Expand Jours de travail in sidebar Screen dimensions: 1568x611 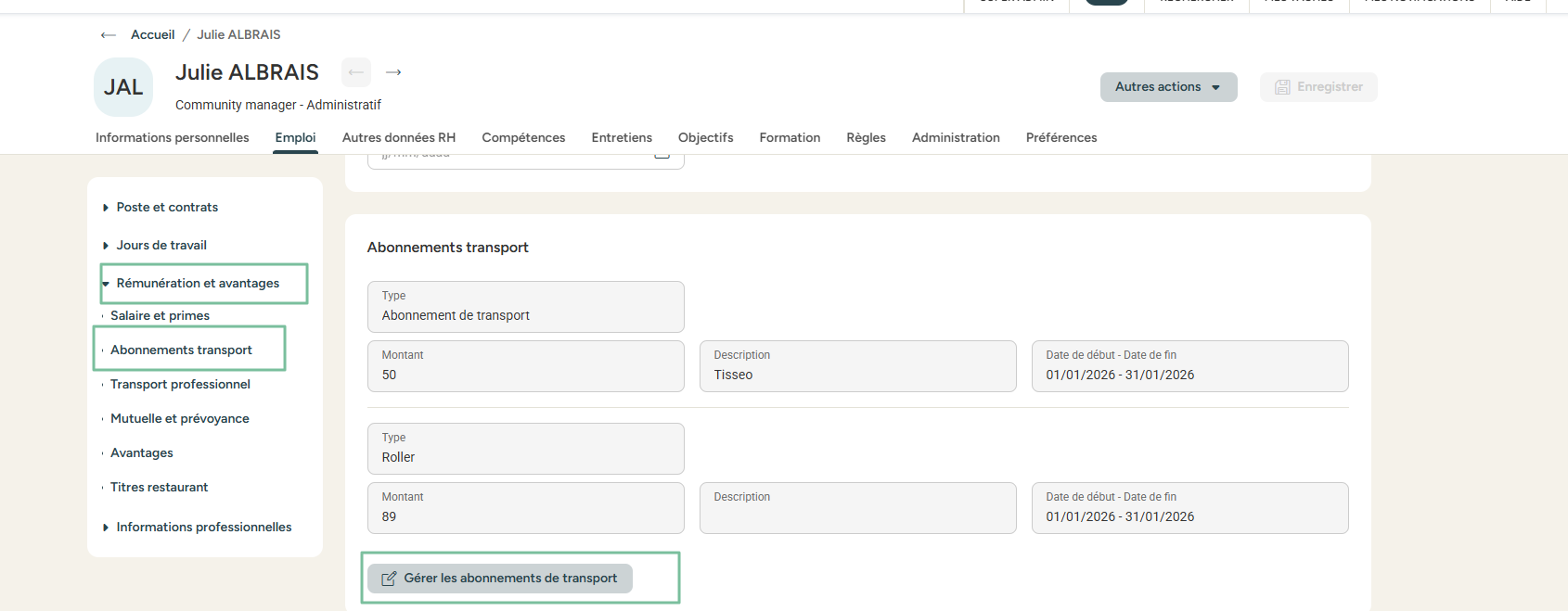point(161,246)
